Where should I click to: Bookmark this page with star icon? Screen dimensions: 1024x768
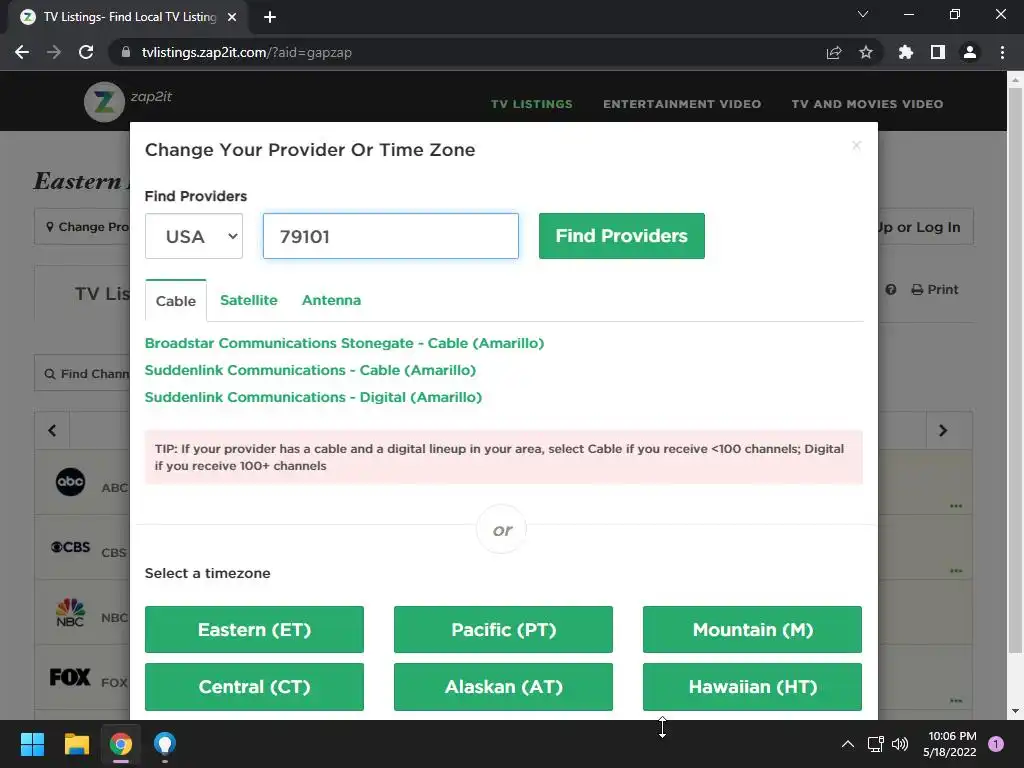(x=866, y=52)
